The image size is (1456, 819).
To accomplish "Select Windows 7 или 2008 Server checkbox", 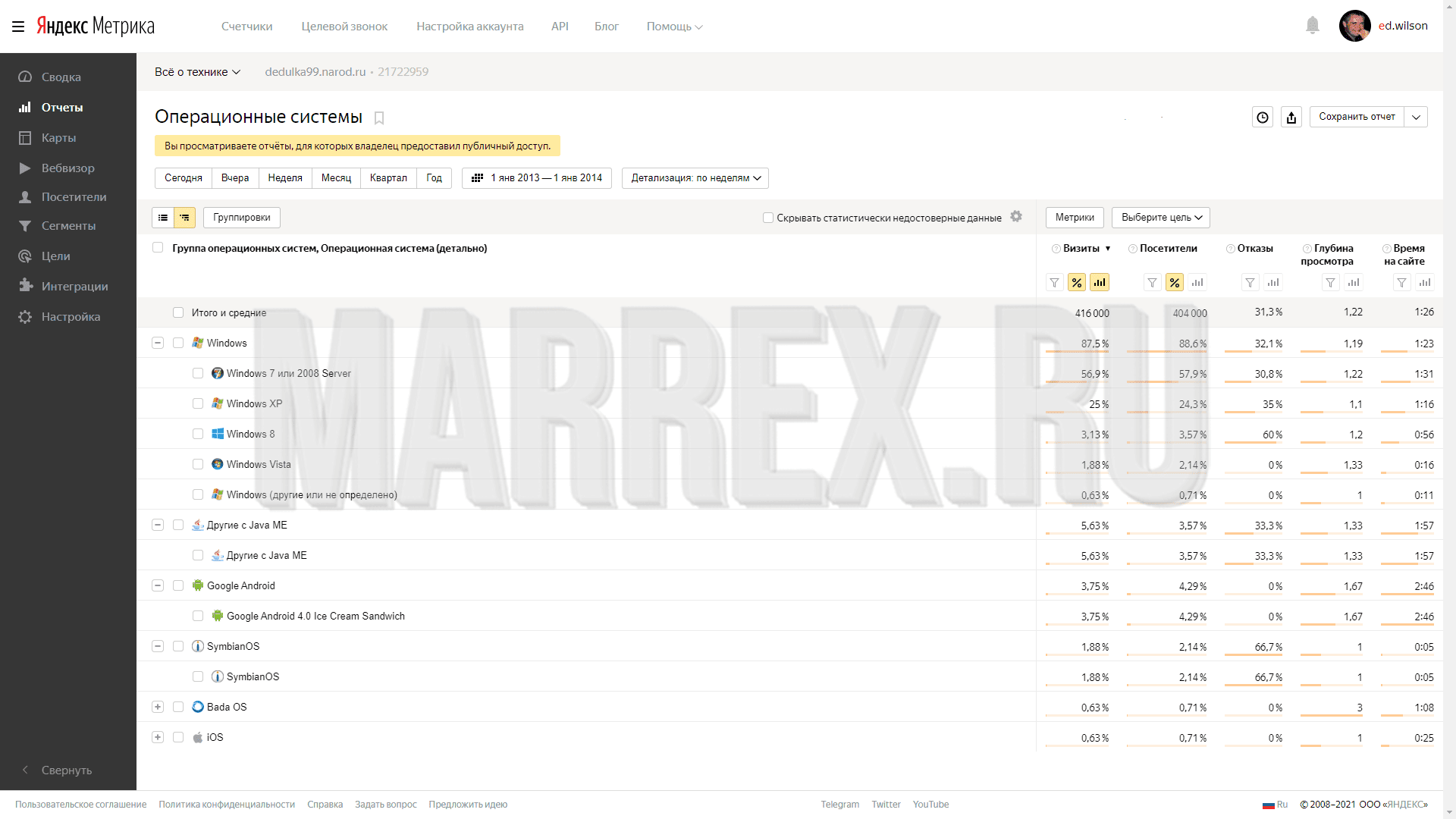I will coord(198,373).
